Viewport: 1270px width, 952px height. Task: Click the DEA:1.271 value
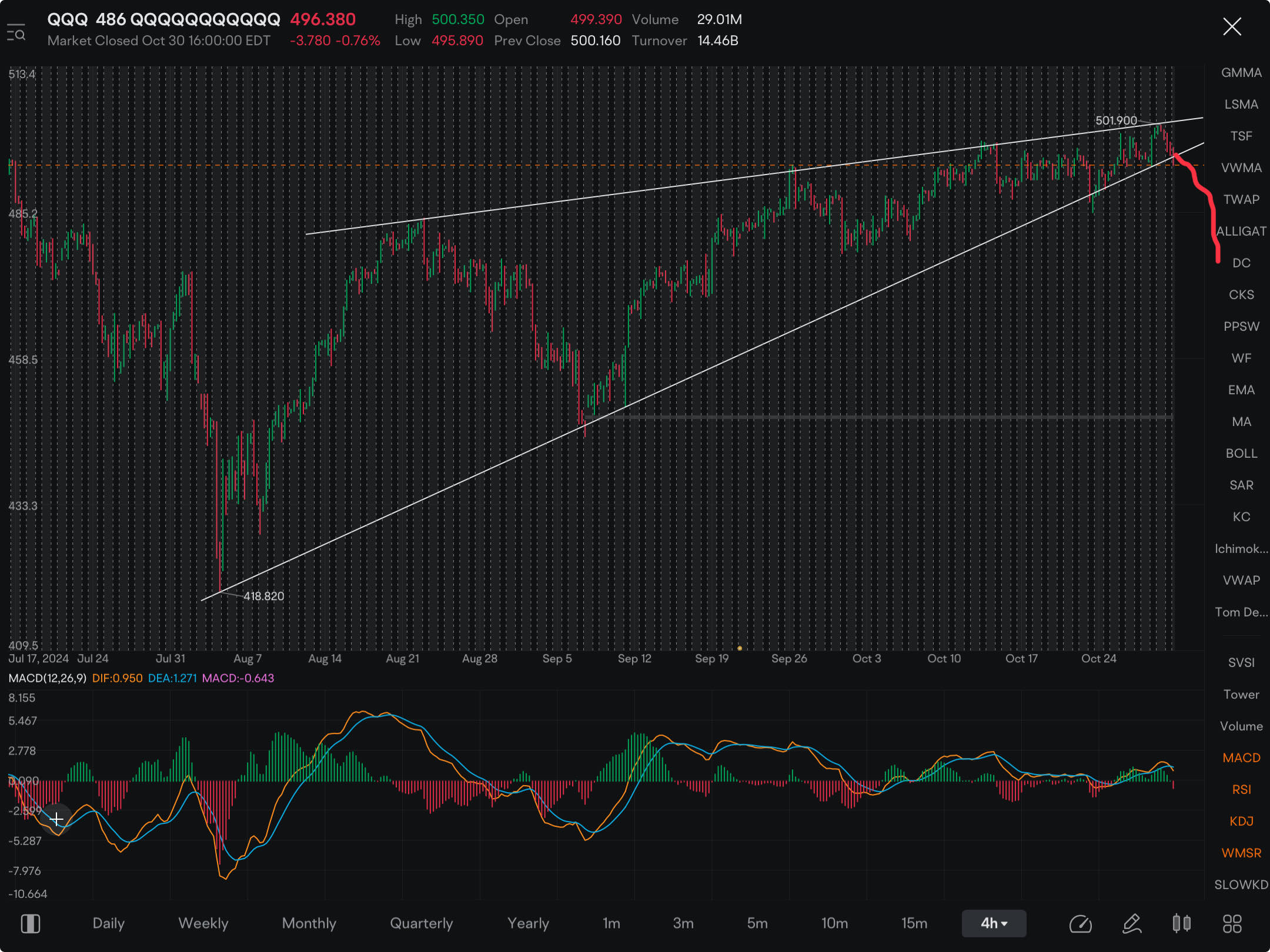click(x=172, y=678)
